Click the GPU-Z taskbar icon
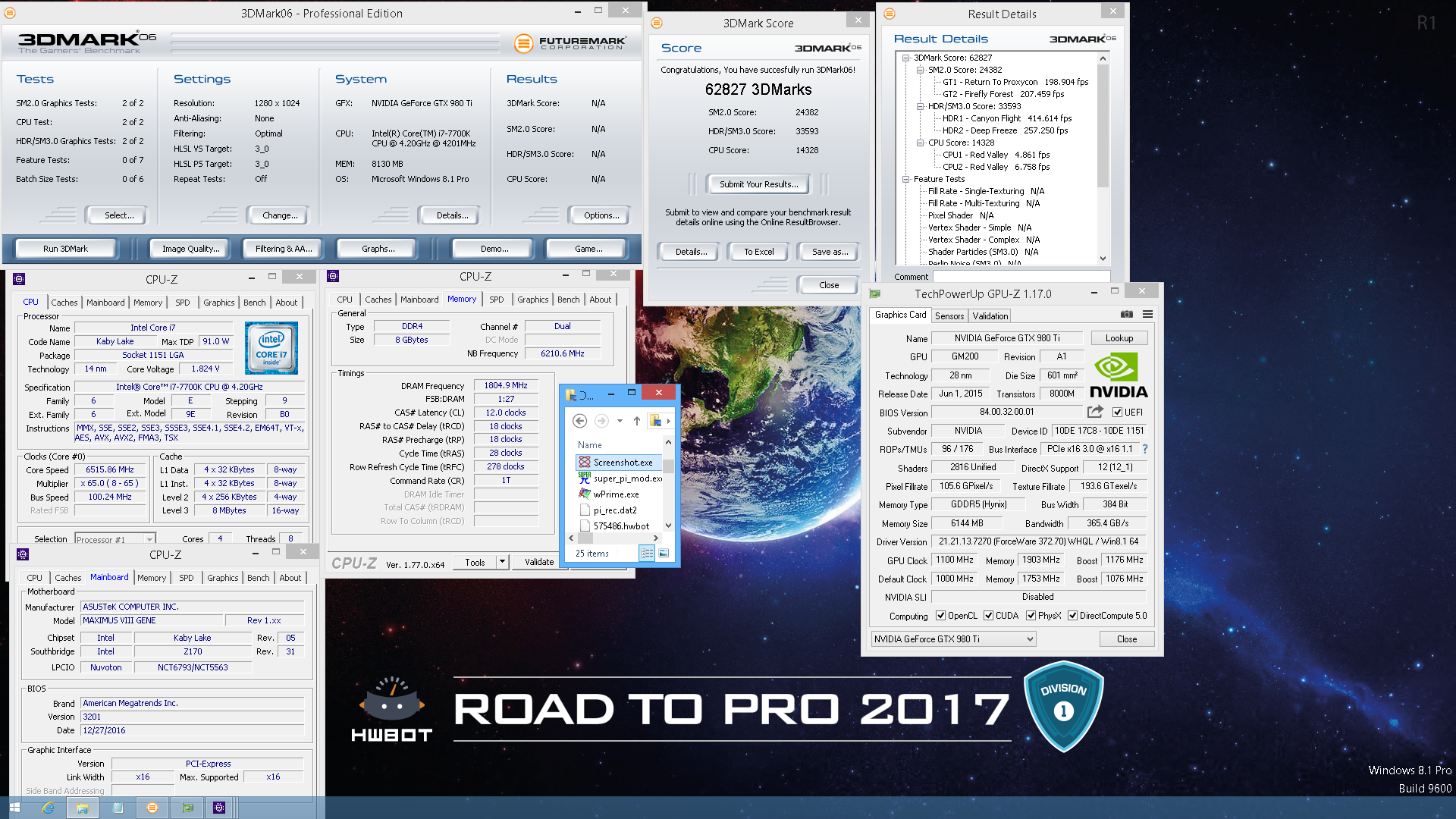 pyautogui.click(x=187, y=808)
